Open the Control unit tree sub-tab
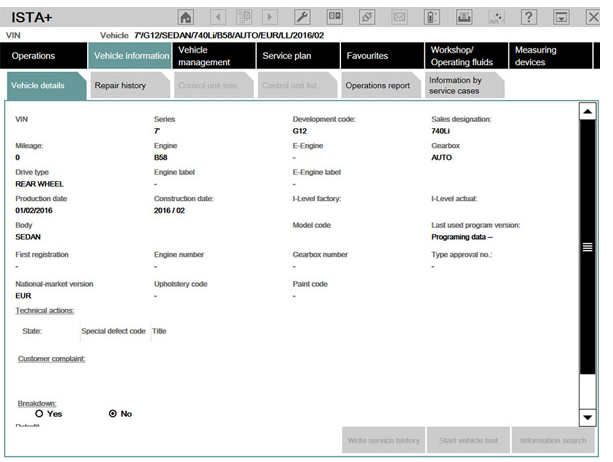The width and height of the screenshot is (613, 462). tap(214, 85)
